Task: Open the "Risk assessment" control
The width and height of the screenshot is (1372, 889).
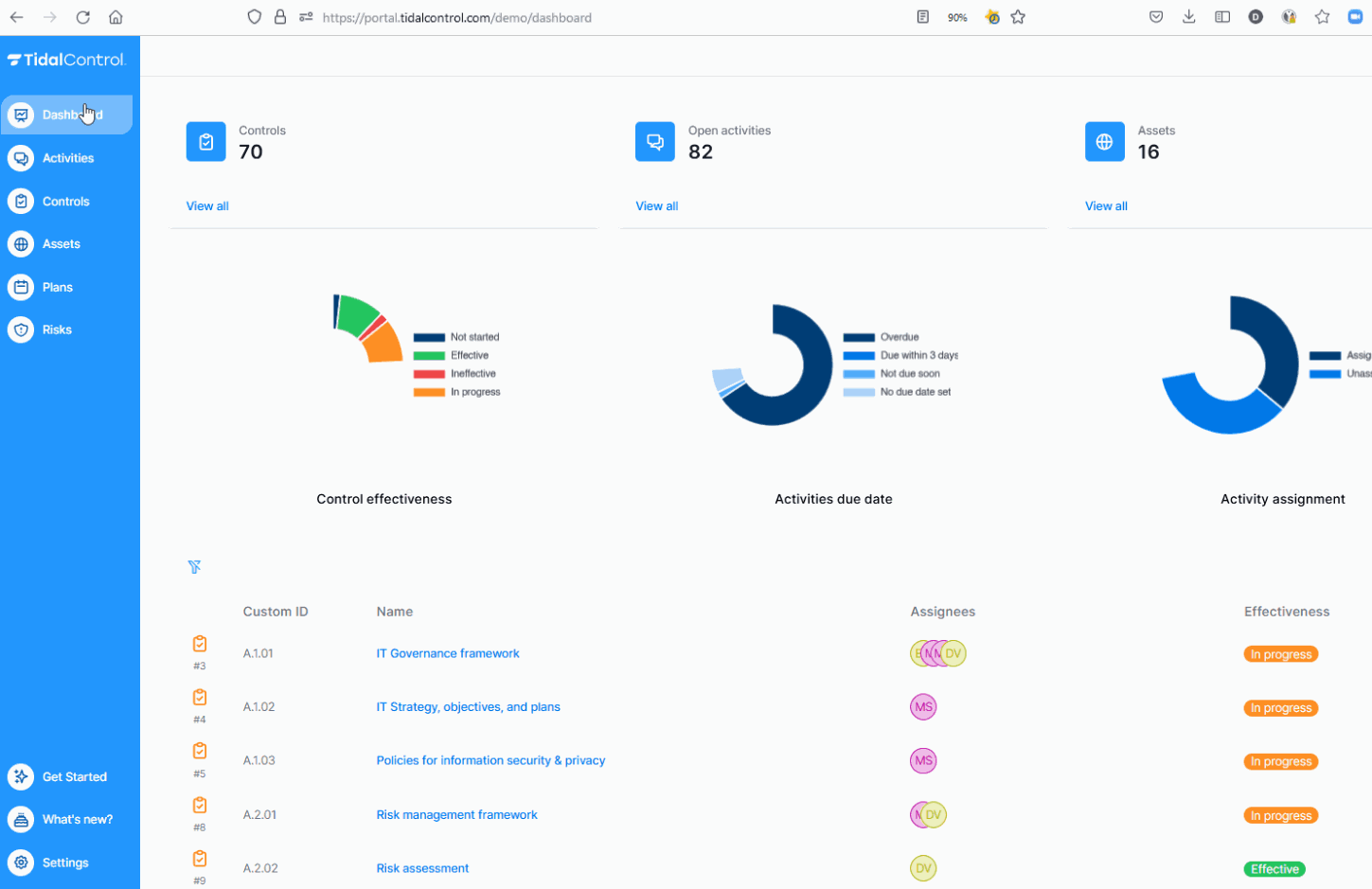Action: (x=422, y=867)
